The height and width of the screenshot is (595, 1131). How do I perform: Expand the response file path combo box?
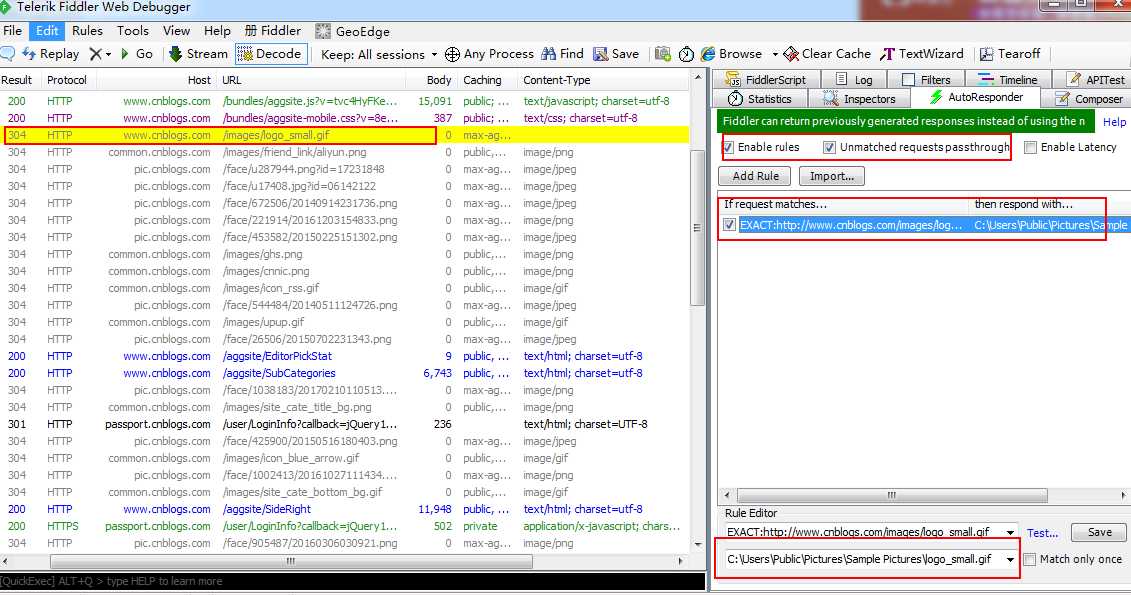tap(1010, 560)
